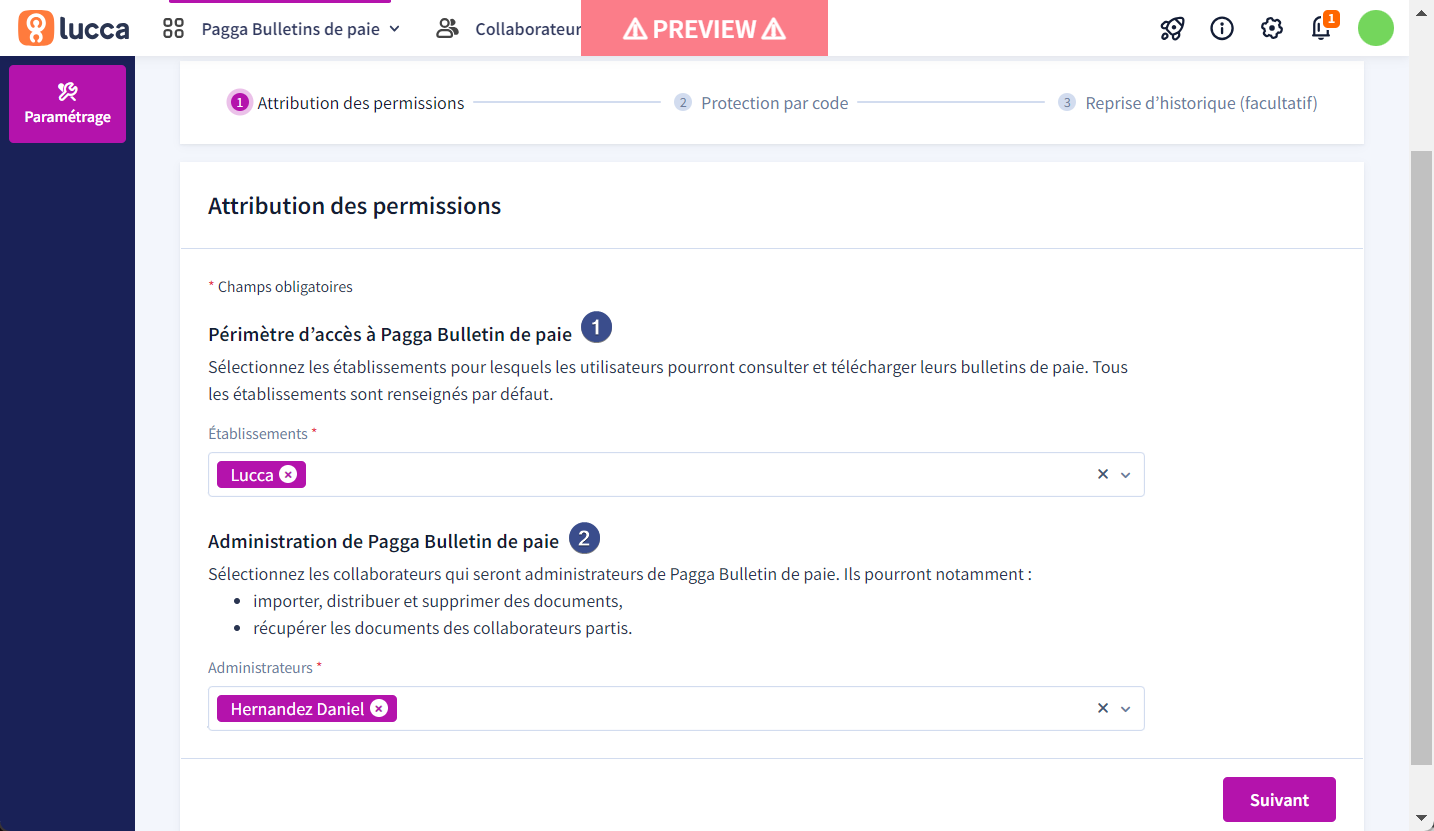Expand the Établissements dropdown chevron
1434x831 pixels.
click(1126, 475)
